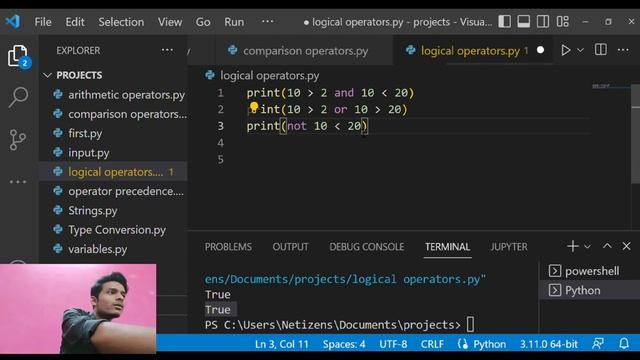Open run options dropdown next to play
This screenshot has width=640, height=360.
[580, 50]
